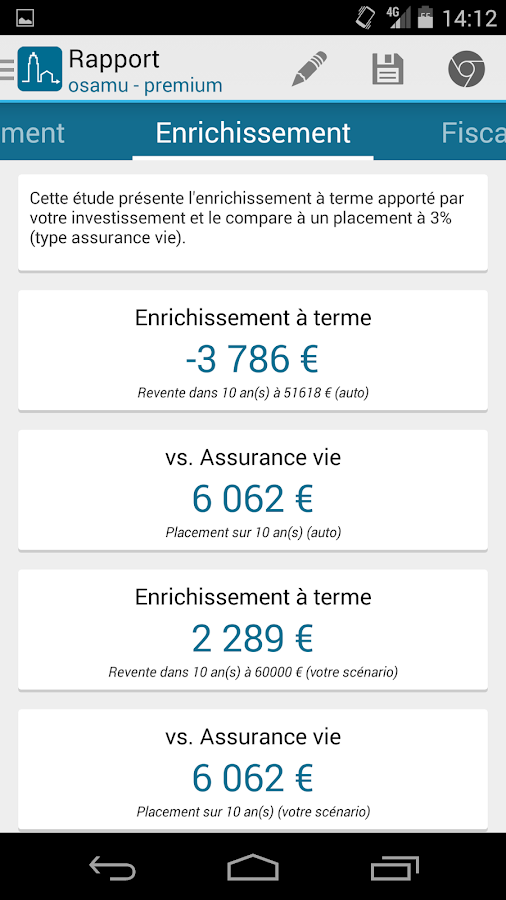Select the partially visible left tab ending in 'ment'
This screenshot has width=506, height=900.
pyautogui.click(x=32, y=133)
